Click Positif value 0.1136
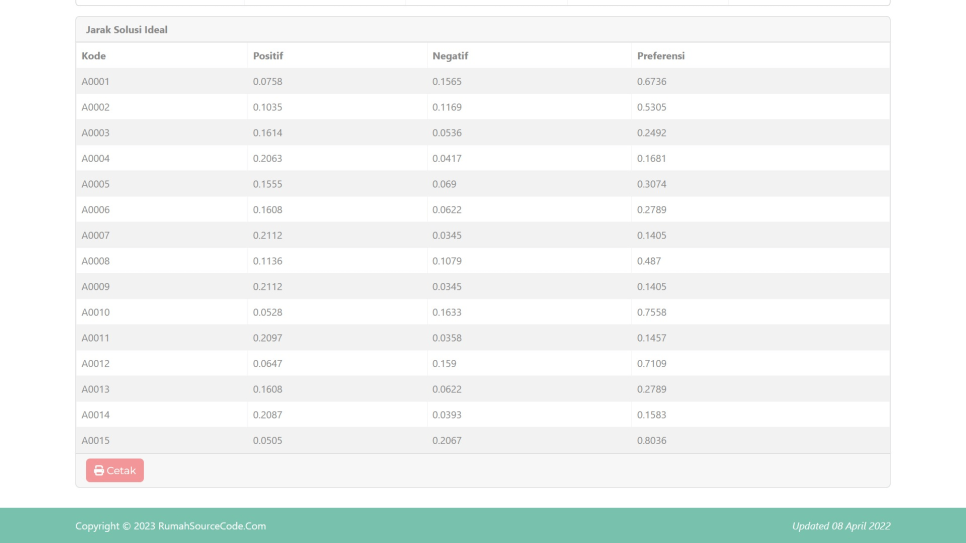Image resolution: width=966 pixels, height=543 pixels. (267, 261)
